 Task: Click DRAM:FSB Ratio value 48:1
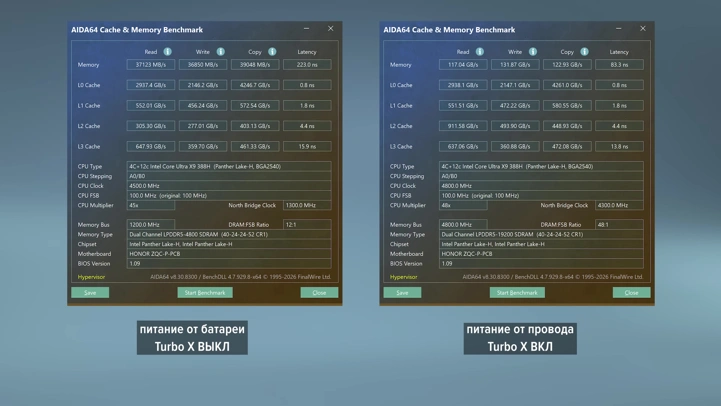pyautogui.click(x=619, y=225)
